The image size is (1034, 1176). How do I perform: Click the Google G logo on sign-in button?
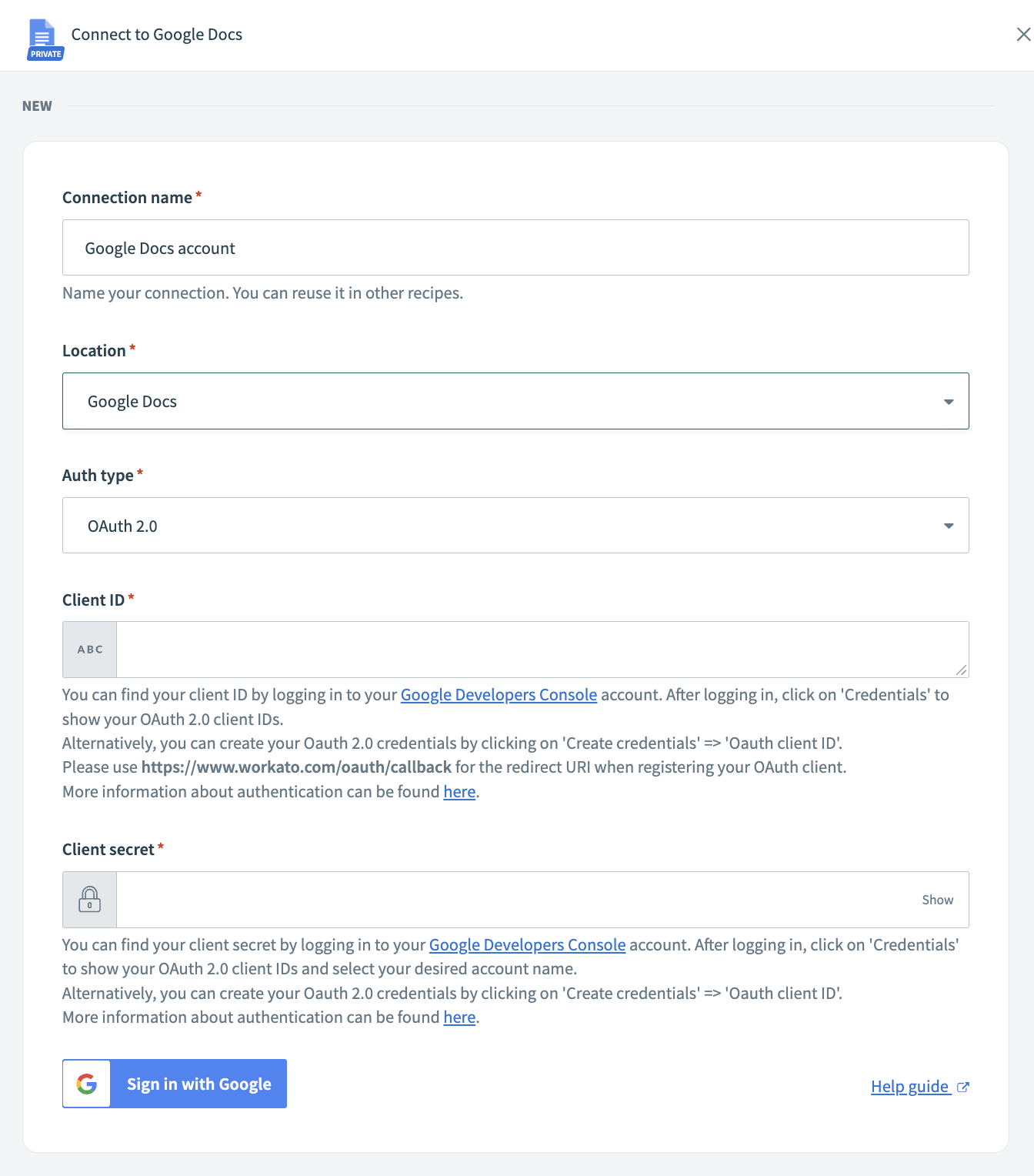(x=86, y=1084)
